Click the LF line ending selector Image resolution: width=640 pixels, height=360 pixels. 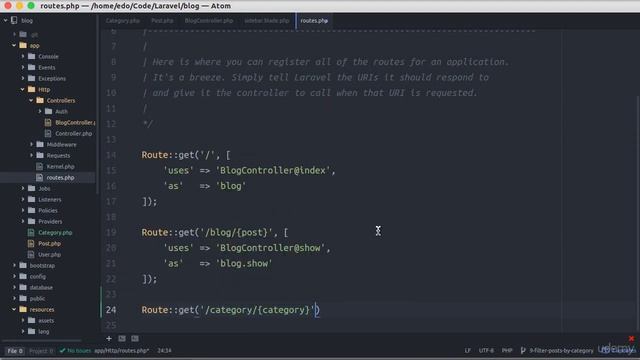(468, 351)
